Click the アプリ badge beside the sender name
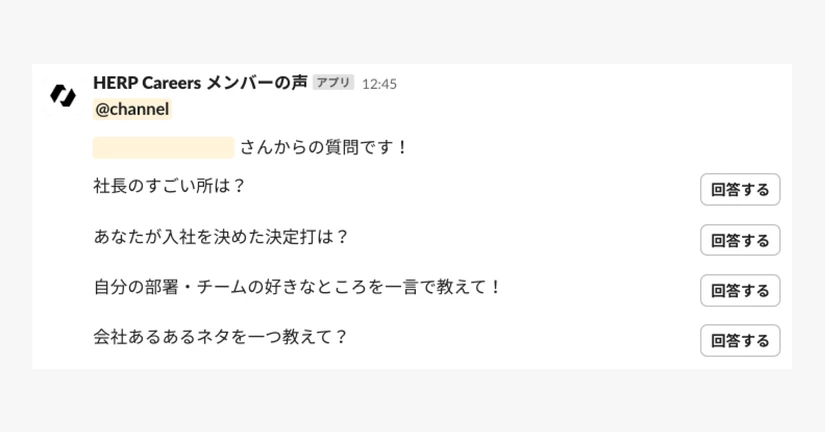The width and height of the screenshot is (825, 432). point(333,83)
